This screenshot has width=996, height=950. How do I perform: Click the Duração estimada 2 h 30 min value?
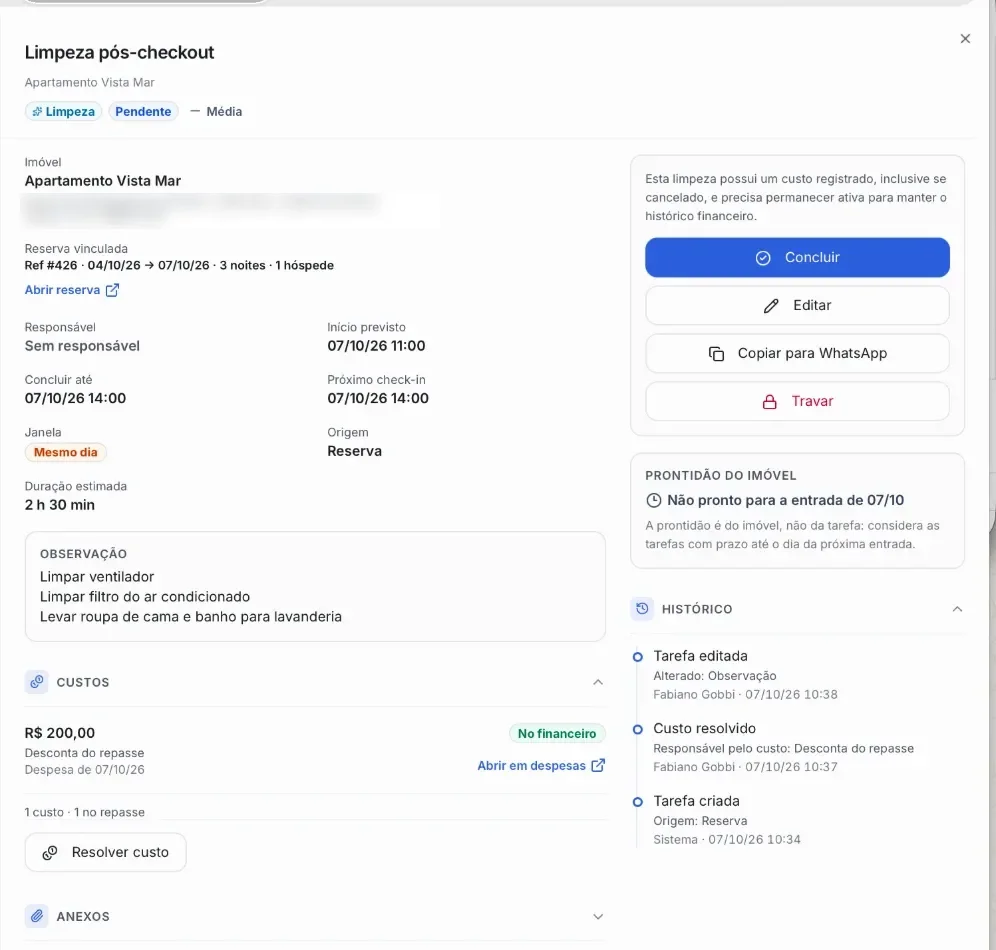60,505
